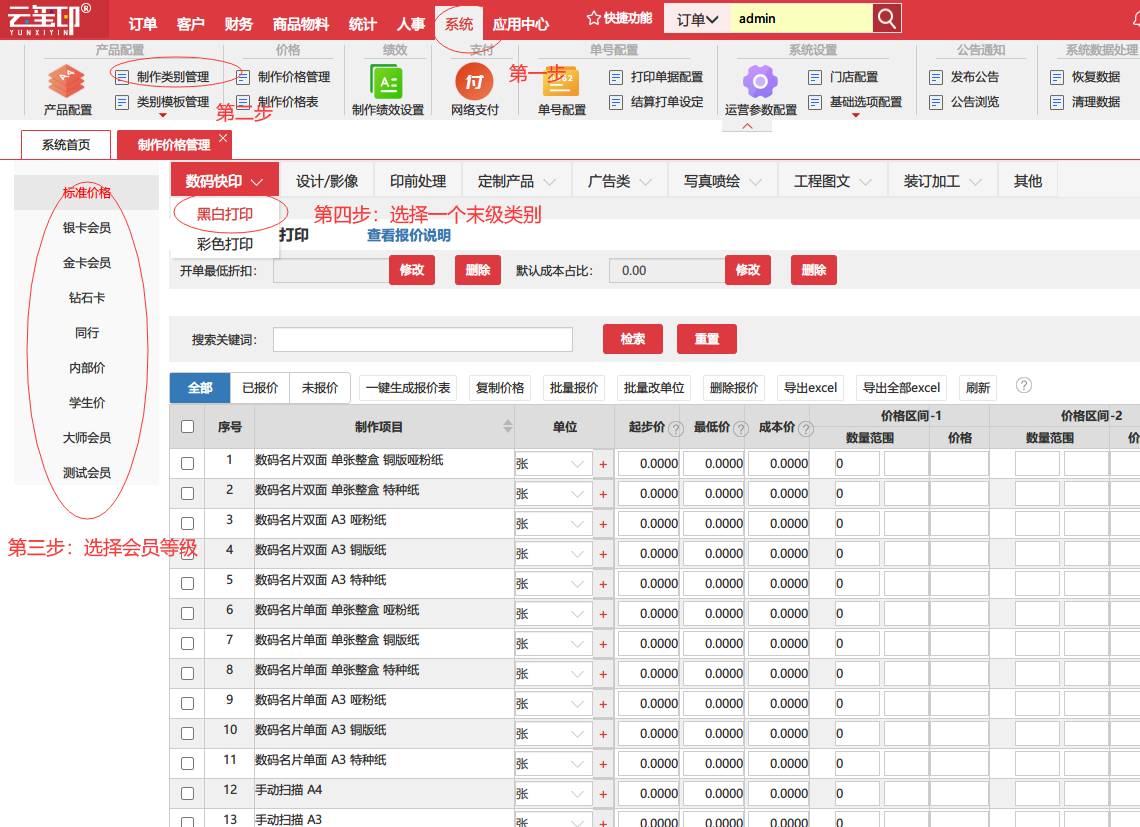Switch to the 系统首页 tab
Image resolution: width=1140 pixels, height=827 pixels.
66,145
